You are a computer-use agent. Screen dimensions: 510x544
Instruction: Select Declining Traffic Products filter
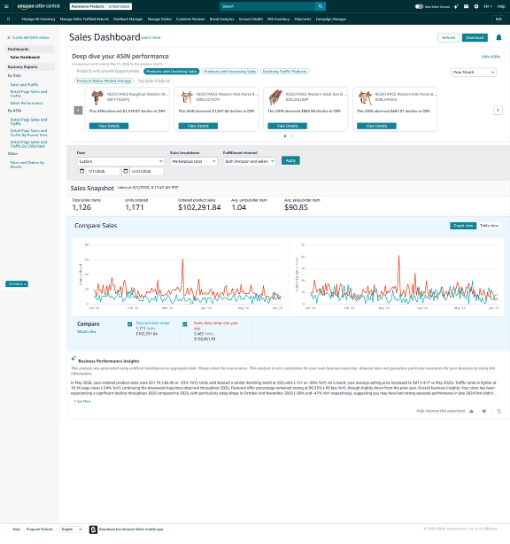(x=284, y=71)
